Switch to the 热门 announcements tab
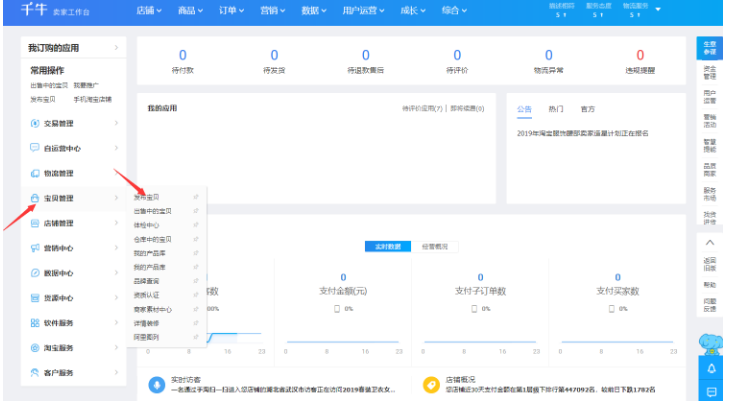This screenshot has width=729, height=404. point(555,108)
